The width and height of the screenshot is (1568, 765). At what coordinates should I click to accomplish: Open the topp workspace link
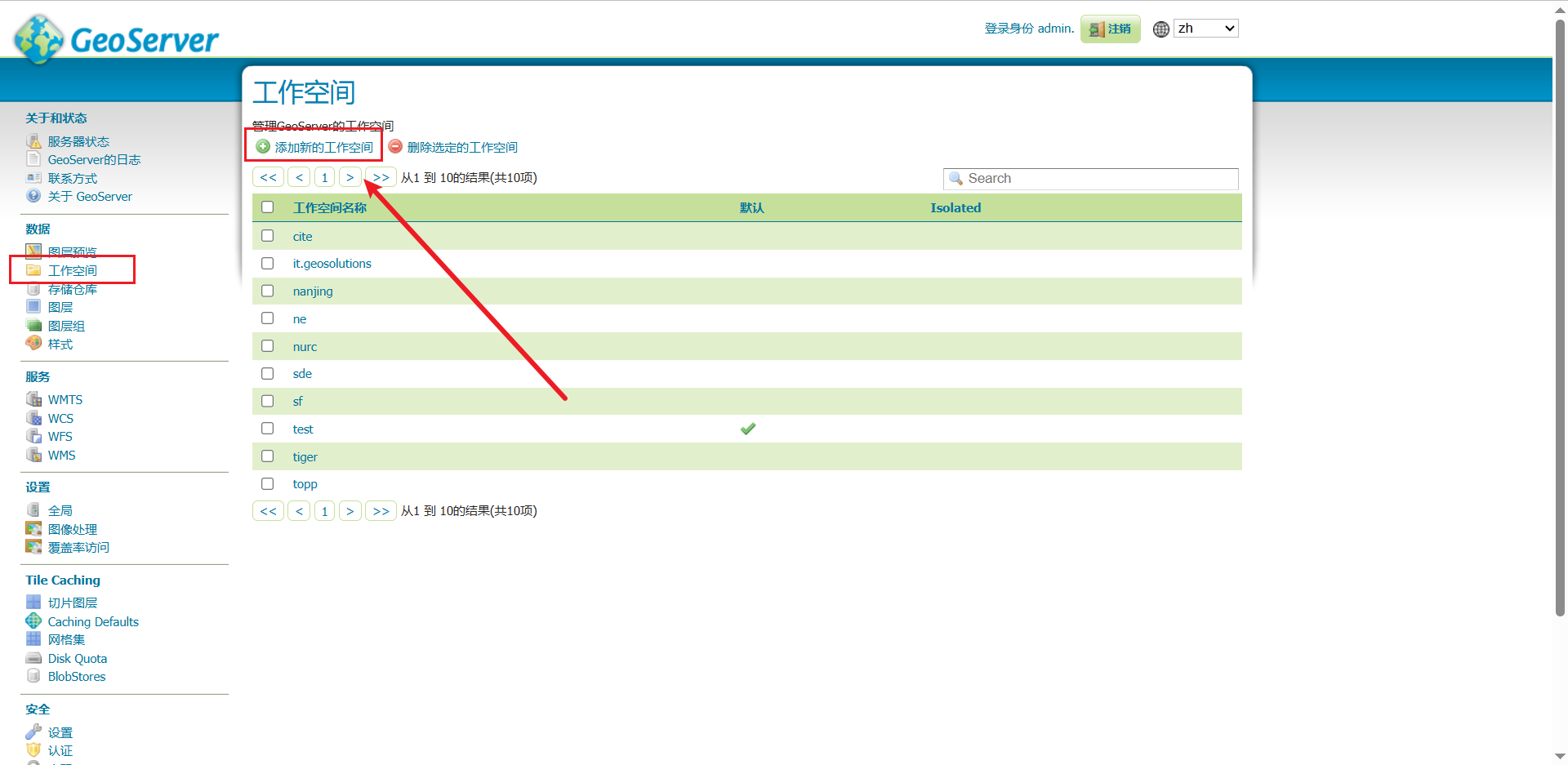click(x=305, y=484)
